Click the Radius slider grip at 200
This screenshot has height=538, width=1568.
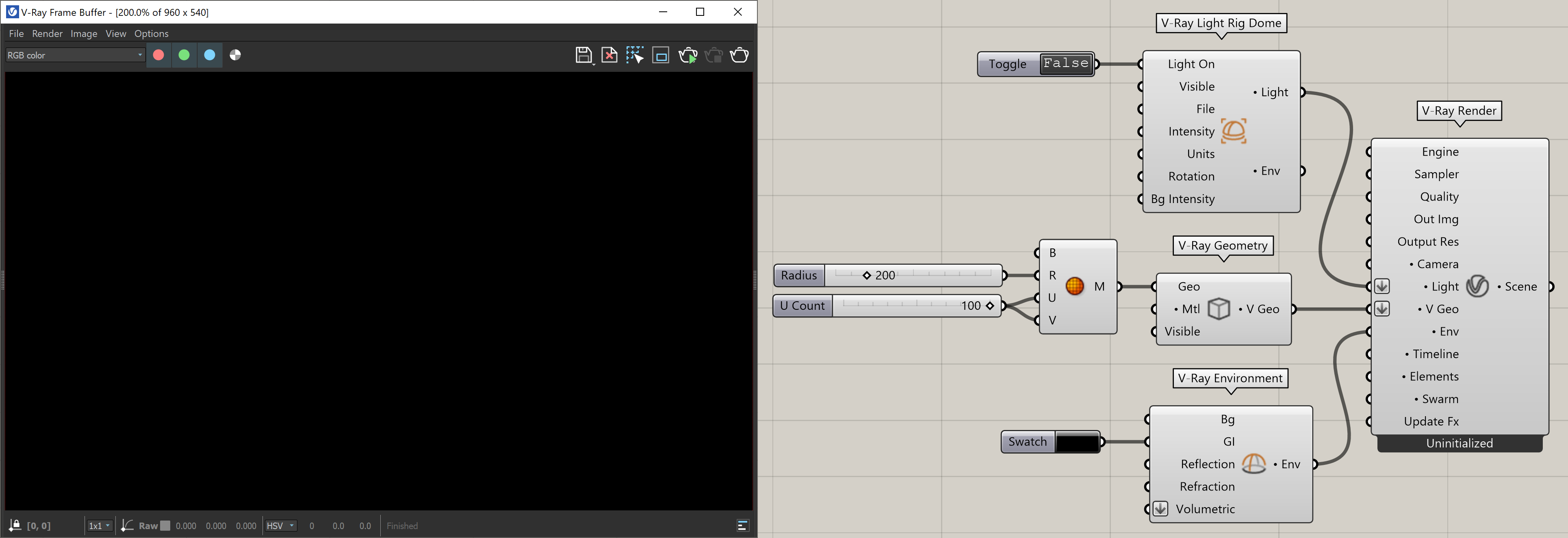(x=867, y=275)
